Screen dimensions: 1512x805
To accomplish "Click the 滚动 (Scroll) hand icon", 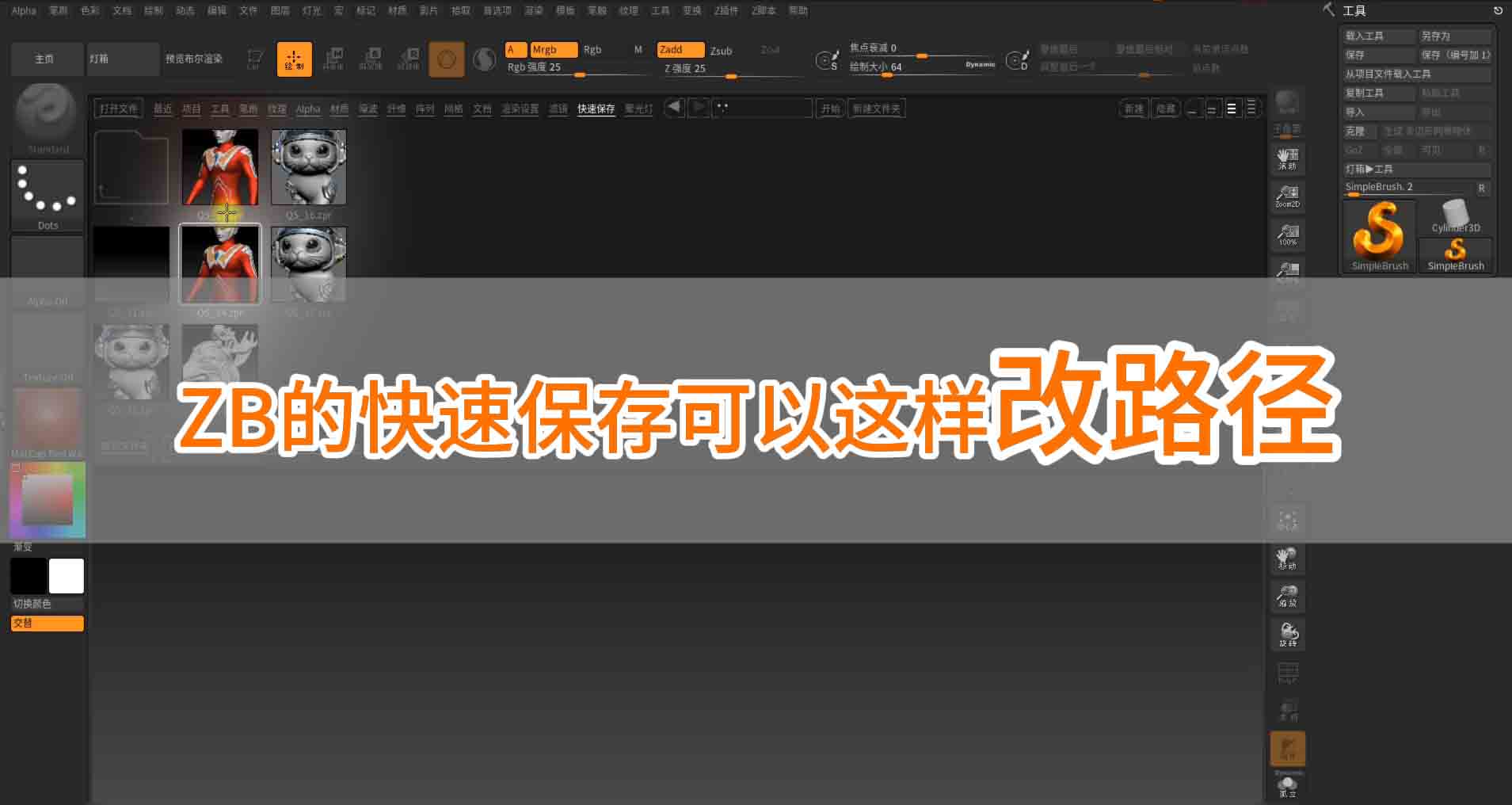I will (x=1287, y=158).
